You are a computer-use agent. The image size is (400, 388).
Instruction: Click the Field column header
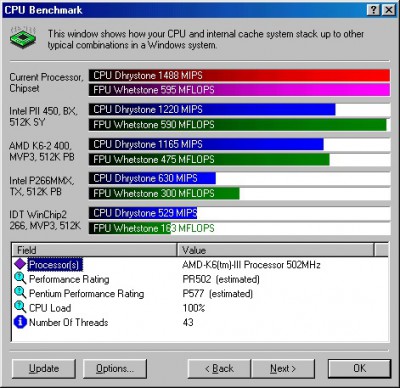click(94, 250)
